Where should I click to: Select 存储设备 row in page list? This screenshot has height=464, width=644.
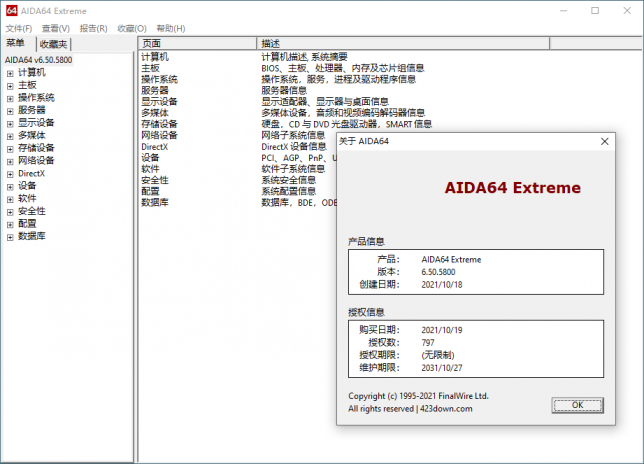tap(159, 124)
